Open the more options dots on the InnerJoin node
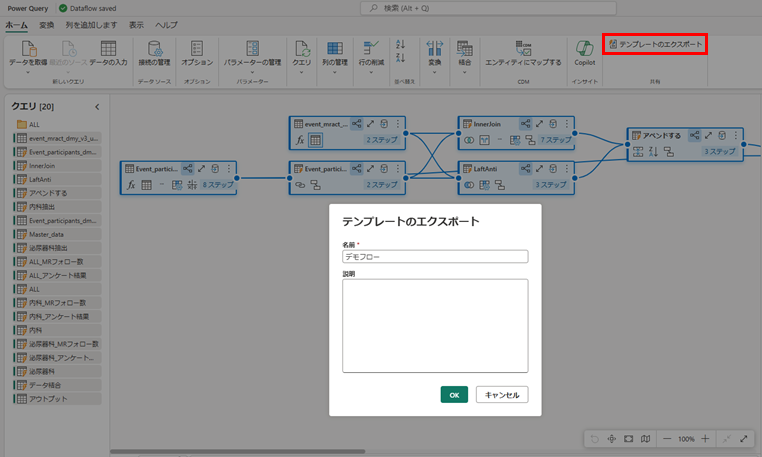Viewport: 762px width, 457px height. click(567, 124)
